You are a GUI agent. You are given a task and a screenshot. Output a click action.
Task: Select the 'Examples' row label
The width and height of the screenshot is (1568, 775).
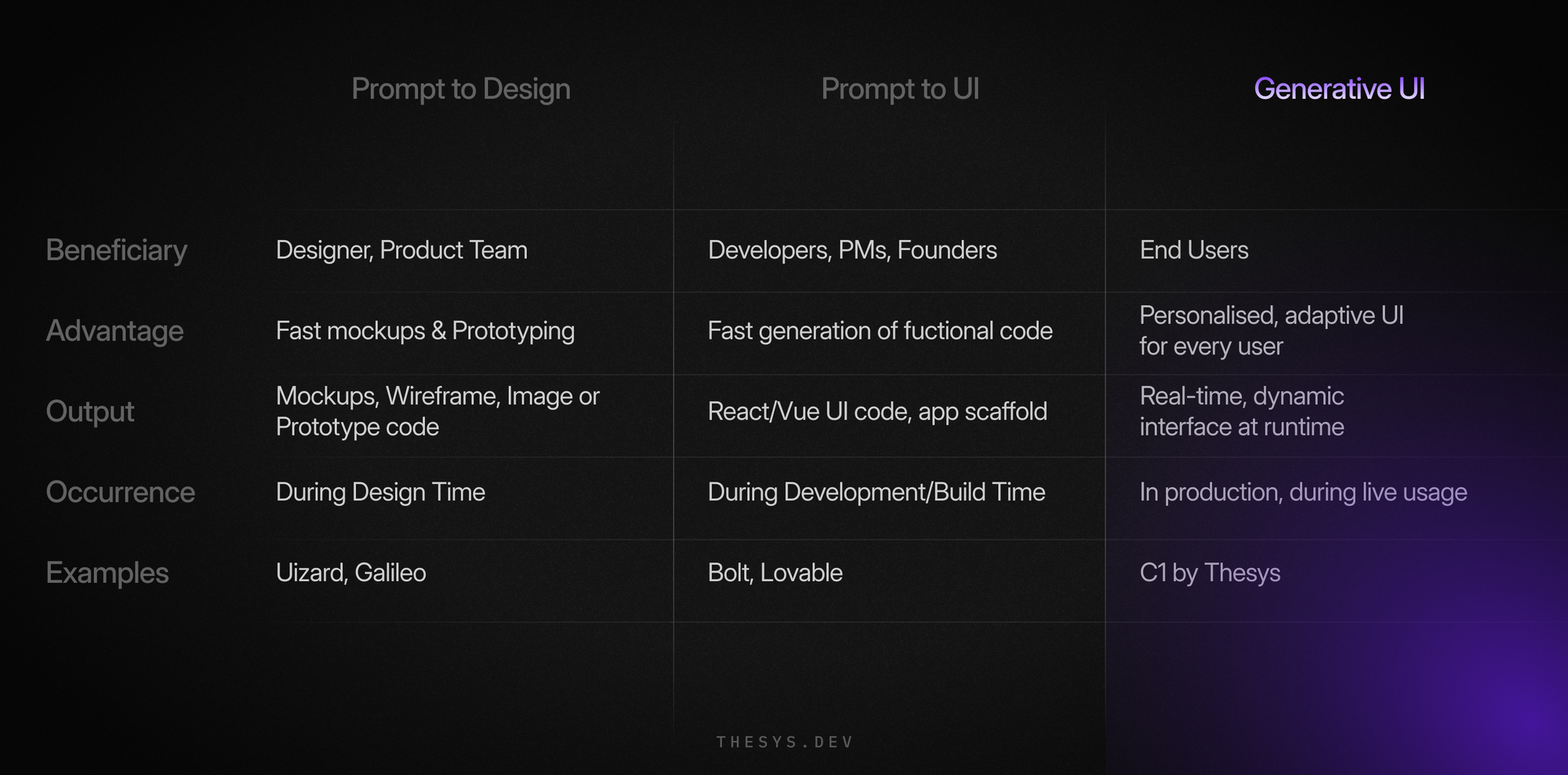(x=107, y=573)
